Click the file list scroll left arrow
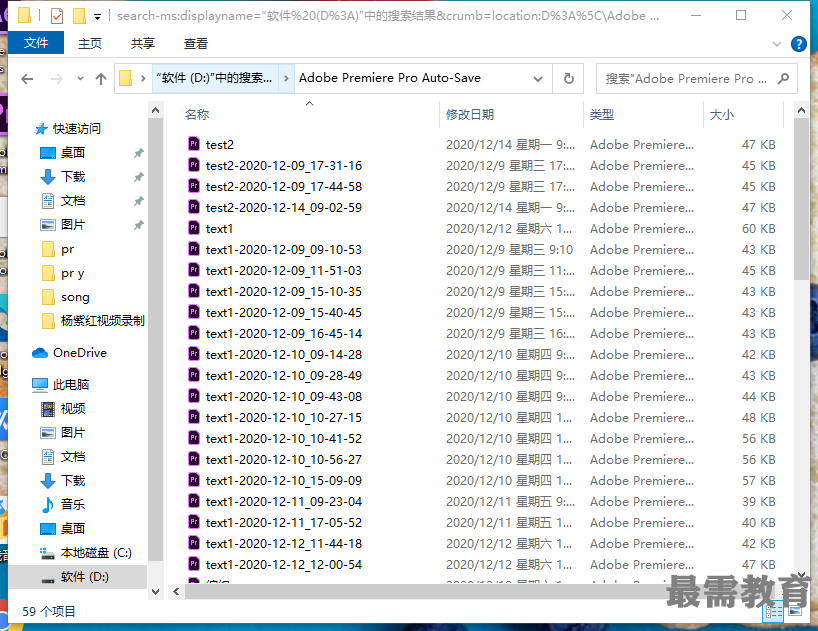The width and height of the screenshot is (818, 631). (176, 592)
